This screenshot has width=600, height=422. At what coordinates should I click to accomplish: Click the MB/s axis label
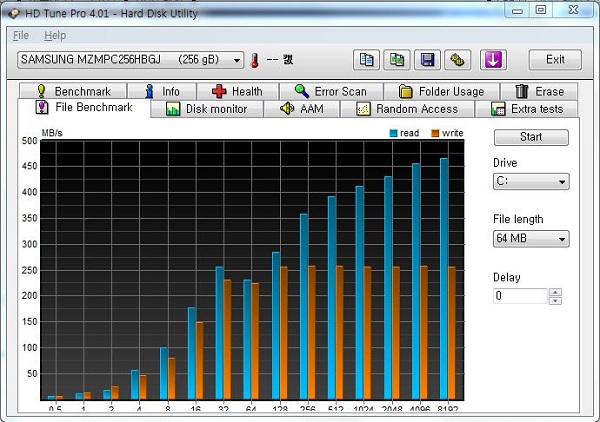point(52,133)
